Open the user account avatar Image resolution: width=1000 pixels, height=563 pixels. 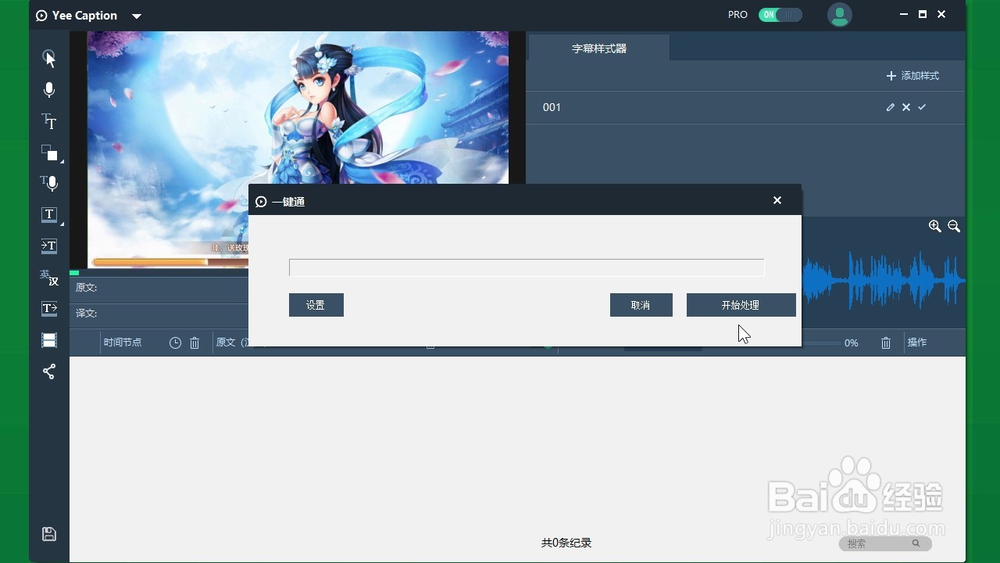point(839,15)
